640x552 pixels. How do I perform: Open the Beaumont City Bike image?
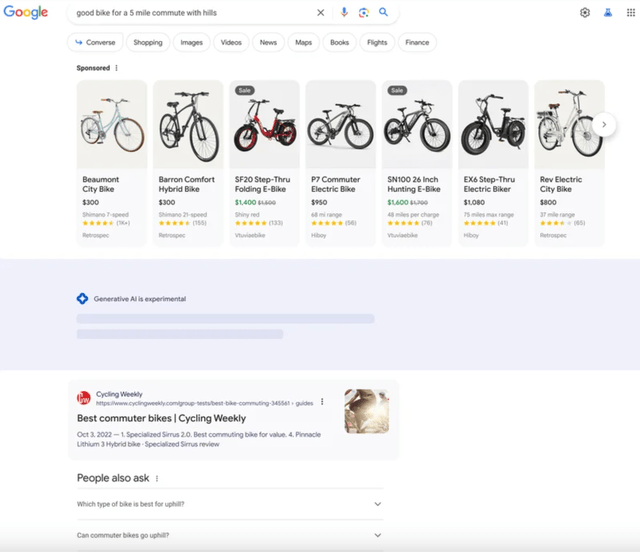[112, 125]
